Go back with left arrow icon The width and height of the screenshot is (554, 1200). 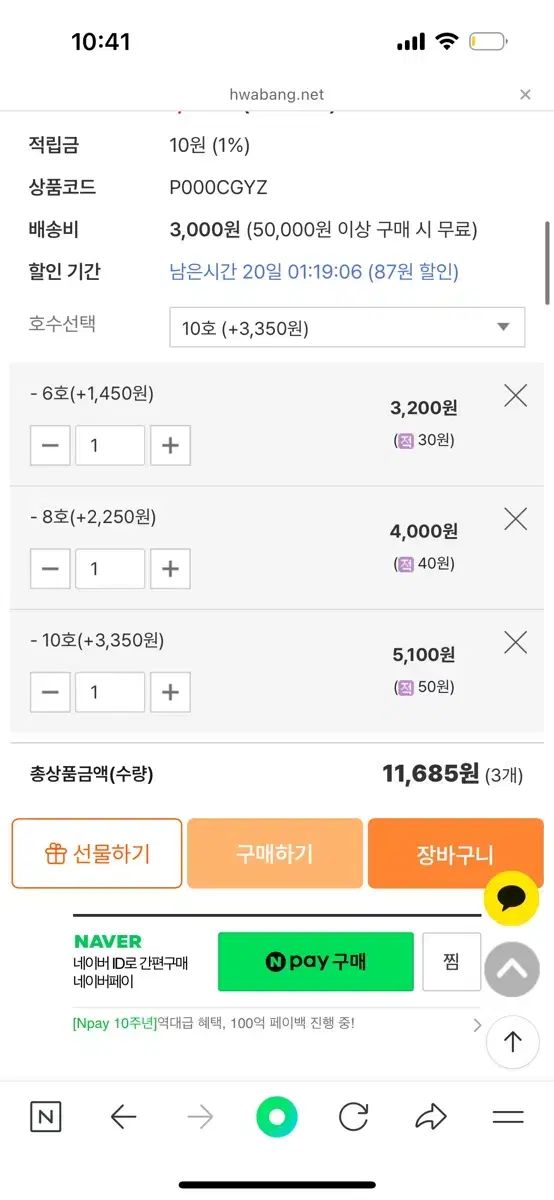(123, 1116)
